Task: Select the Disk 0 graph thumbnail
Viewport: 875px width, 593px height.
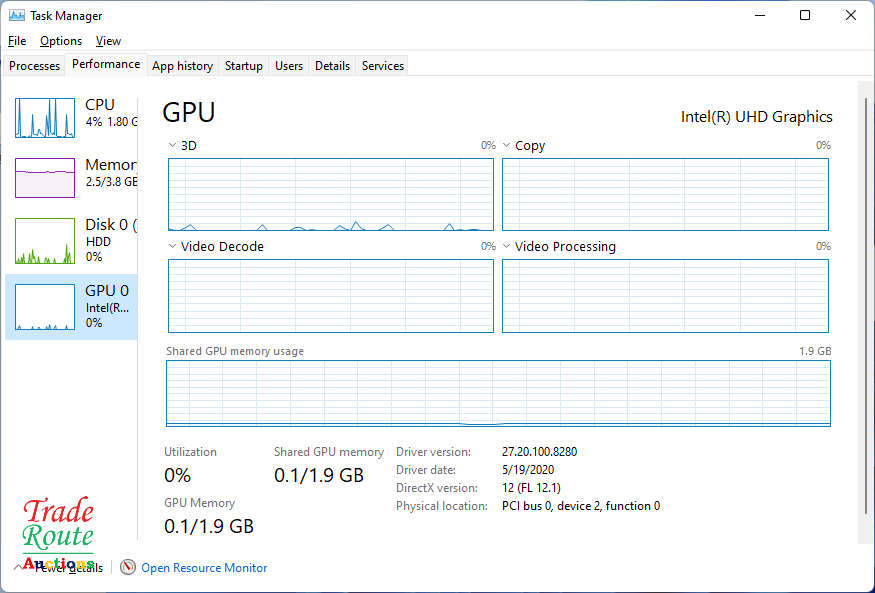Action: click(45, 241)
